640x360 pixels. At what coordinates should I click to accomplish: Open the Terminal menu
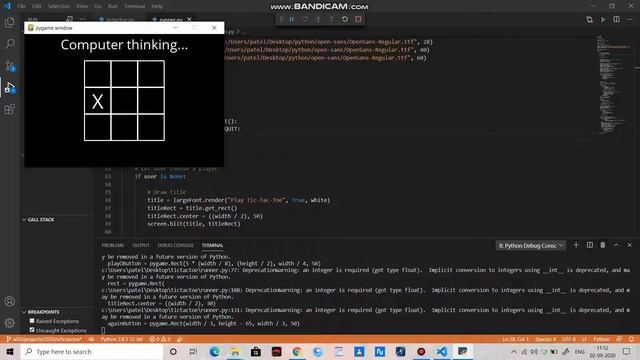coord(134,6)
